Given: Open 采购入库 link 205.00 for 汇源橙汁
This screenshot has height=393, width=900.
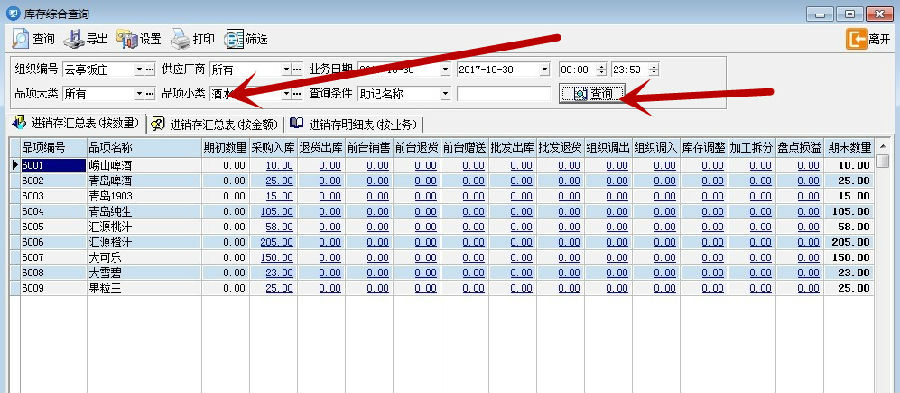Looking at the screenshot, I should [277, 242].
